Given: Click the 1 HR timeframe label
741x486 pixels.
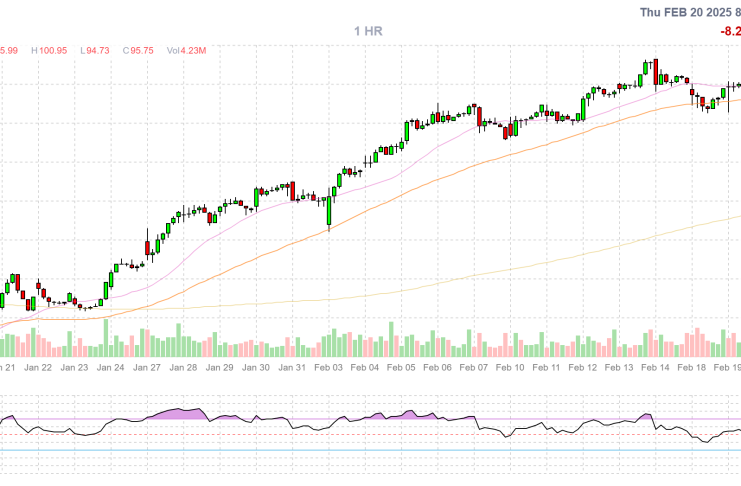Looking at the screenshot, I should coord(368,32).
